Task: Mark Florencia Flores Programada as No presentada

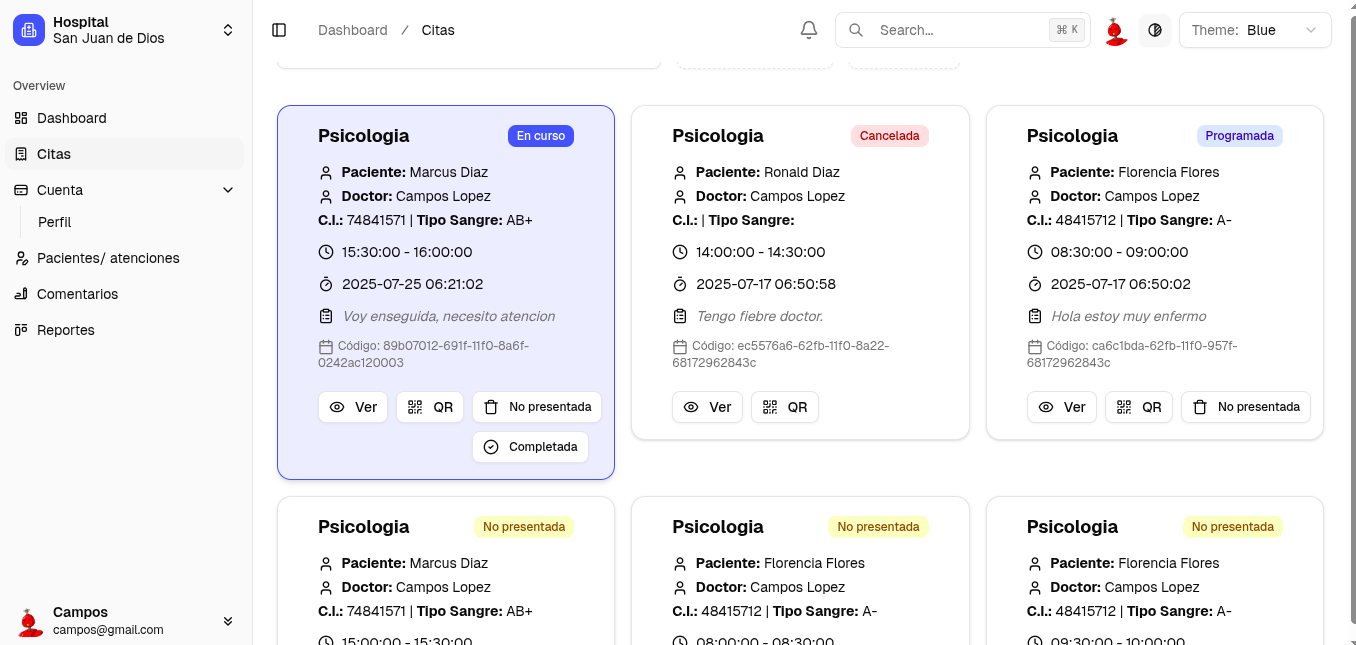Action: 1246,407
